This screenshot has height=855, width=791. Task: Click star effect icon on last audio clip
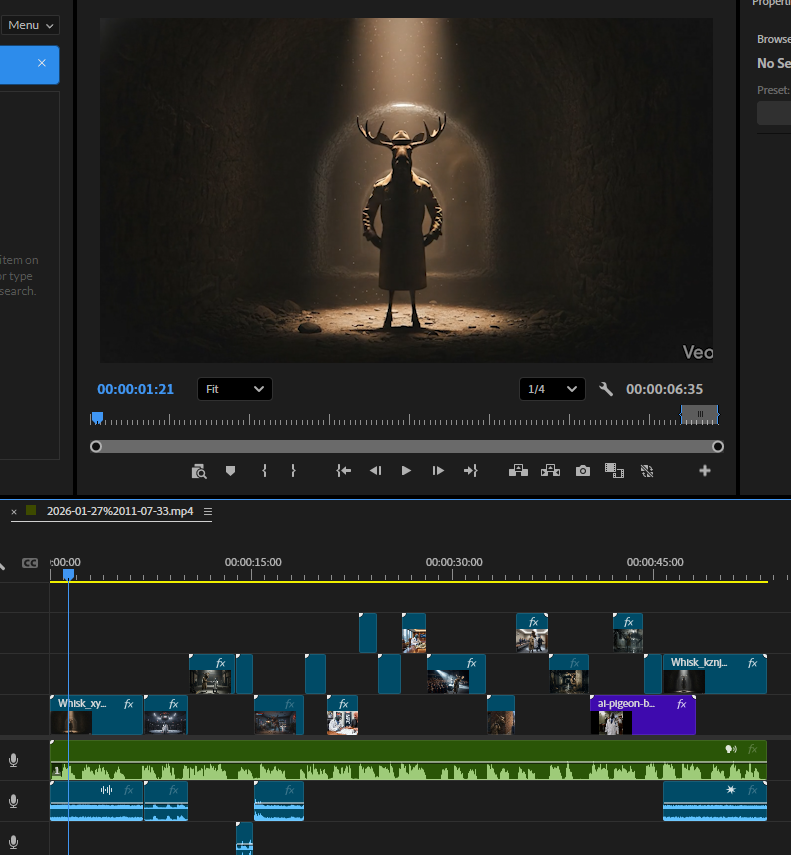pyautogui.click(x=731, y=790)
